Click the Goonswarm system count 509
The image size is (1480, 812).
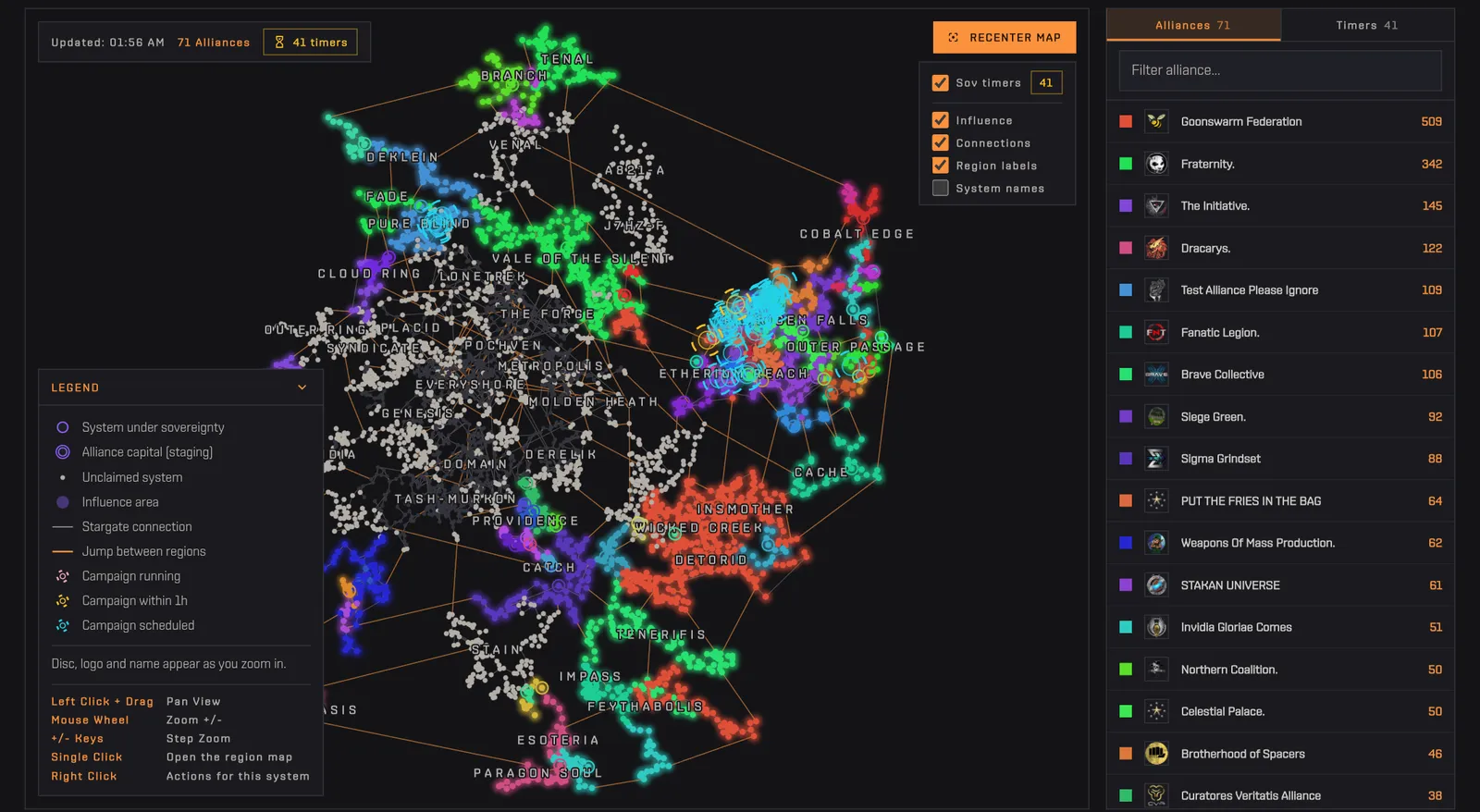point(1431,121)
